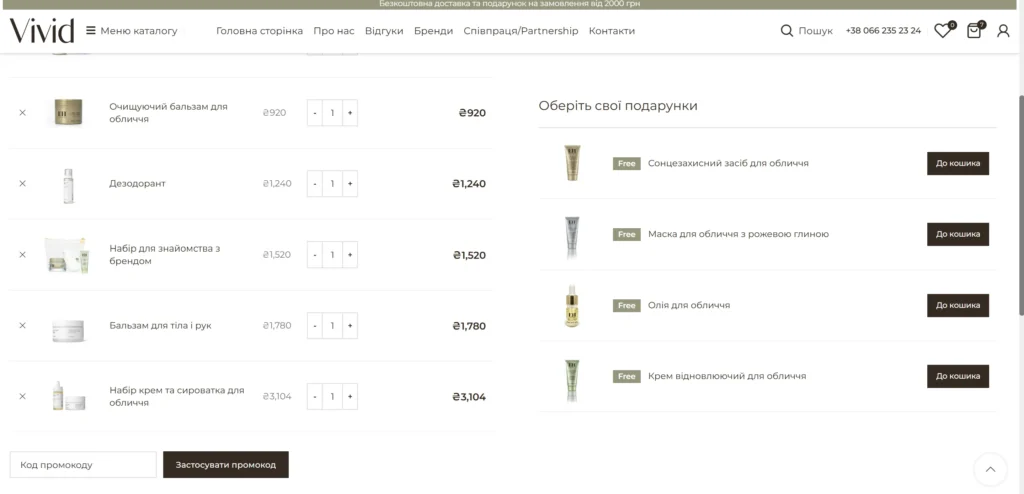The width and height of the screenshot is (1024, 494).
Task: Open the user account icon
Action: pos(1003,31)
